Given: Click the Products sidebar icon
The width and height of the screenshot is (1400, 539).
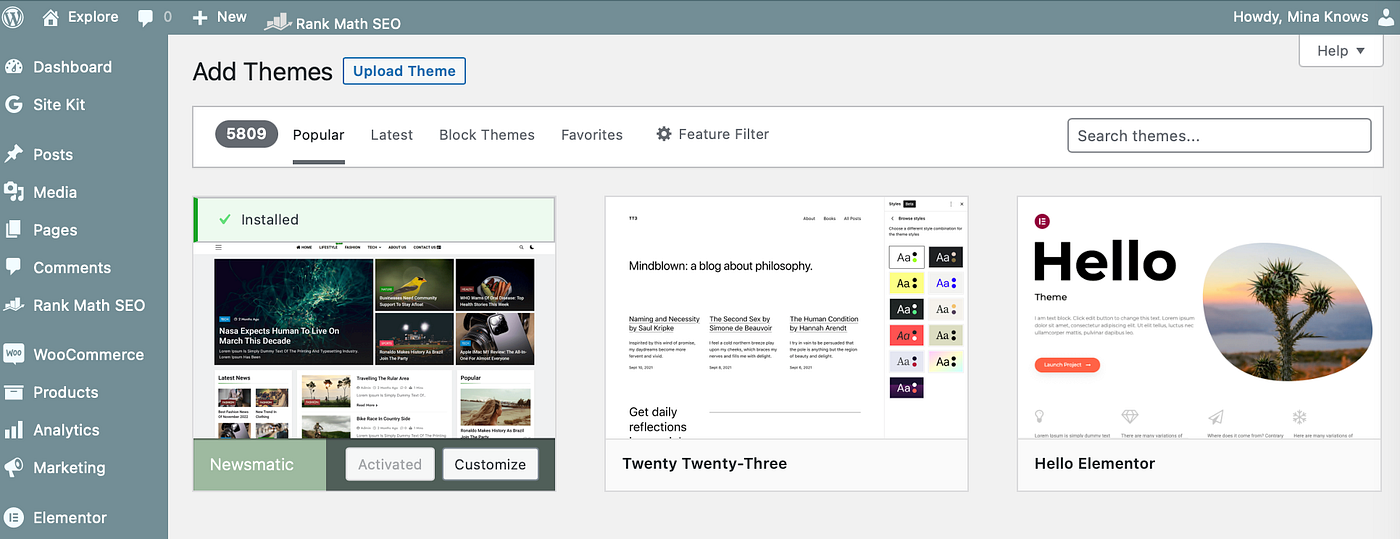Looking at the screenshot, I should (x=14, y=392).
